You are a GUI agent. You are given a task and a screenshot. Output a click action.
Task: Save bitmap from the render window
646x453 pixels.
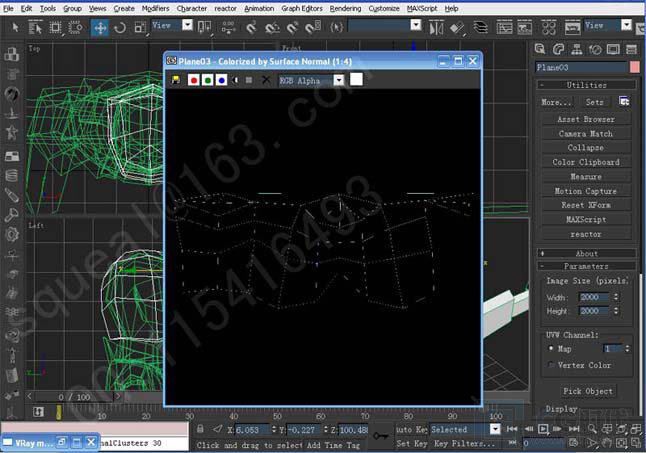point(176,80)
